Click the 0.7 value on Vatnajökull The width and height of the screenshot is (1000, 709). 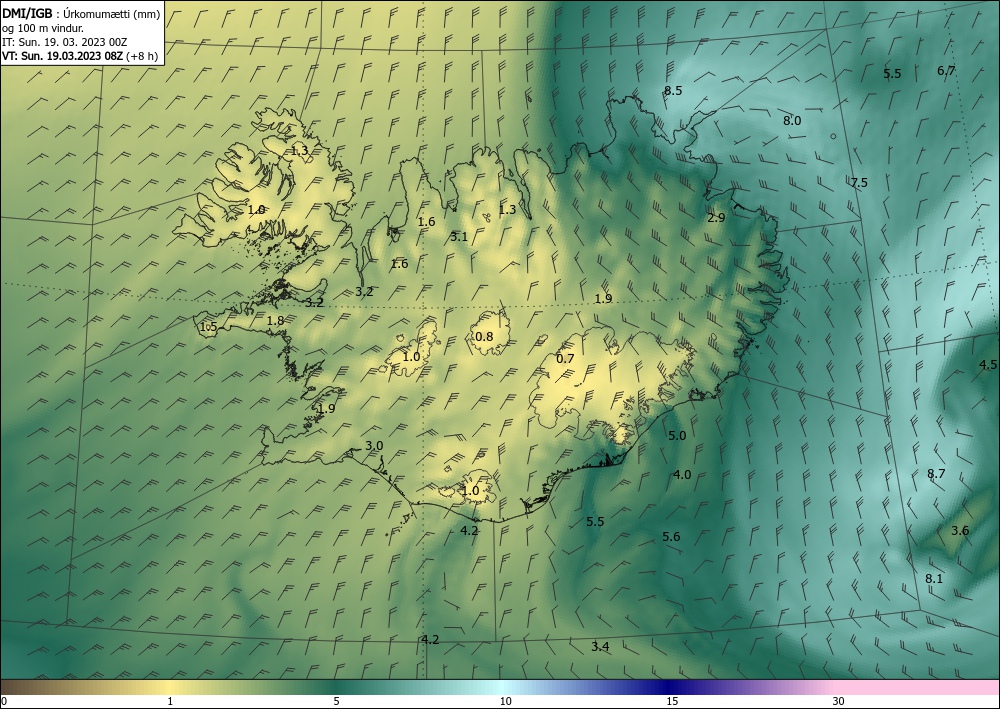tap(565, 358)
